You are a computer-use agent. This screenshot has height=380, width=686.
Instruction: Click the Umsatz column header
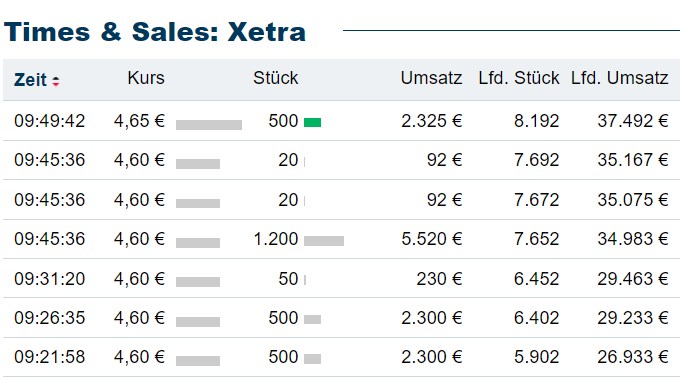tap(431, 78)
